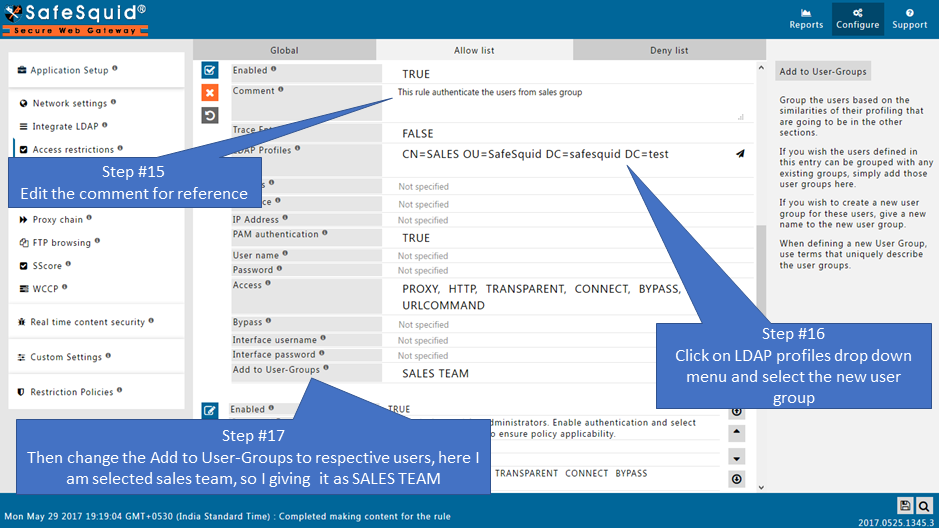Move the second rule up
Viewport: 939px width, 528px height.
[737, 432]
